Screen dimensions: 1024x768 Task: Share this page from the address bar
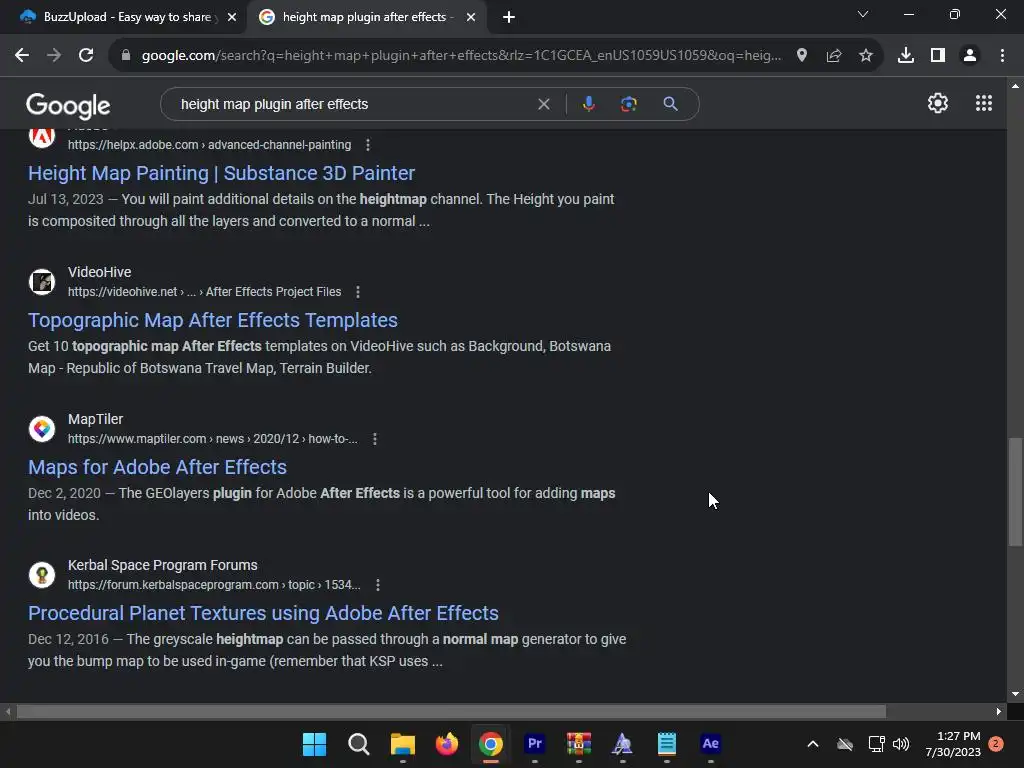point(834,56)
